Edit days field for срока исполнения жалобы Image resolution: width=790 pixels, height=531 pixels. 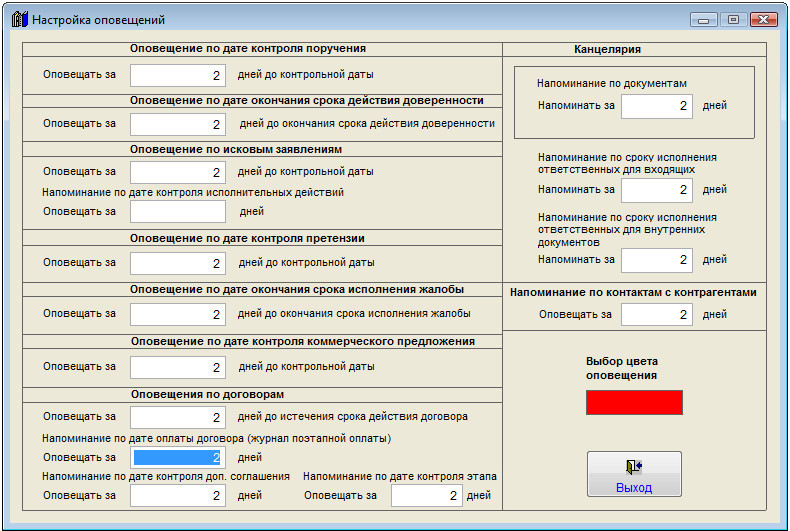[x=178, y=314]
